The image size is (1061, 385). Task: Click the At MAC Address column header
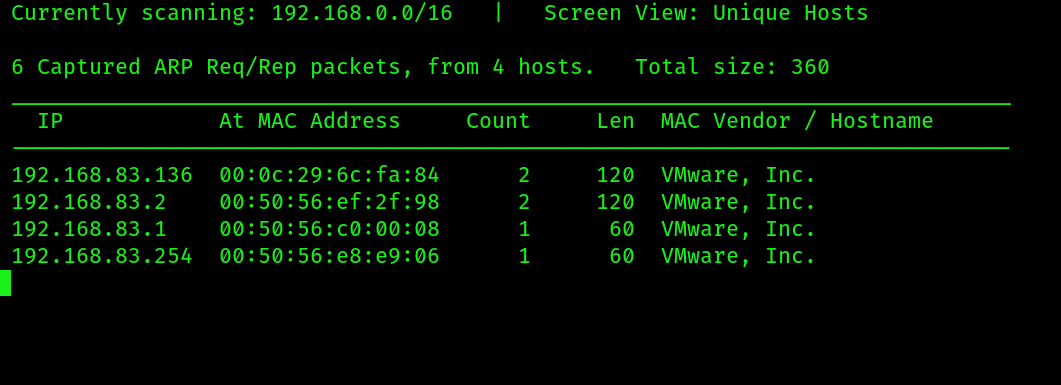(310, 121)
